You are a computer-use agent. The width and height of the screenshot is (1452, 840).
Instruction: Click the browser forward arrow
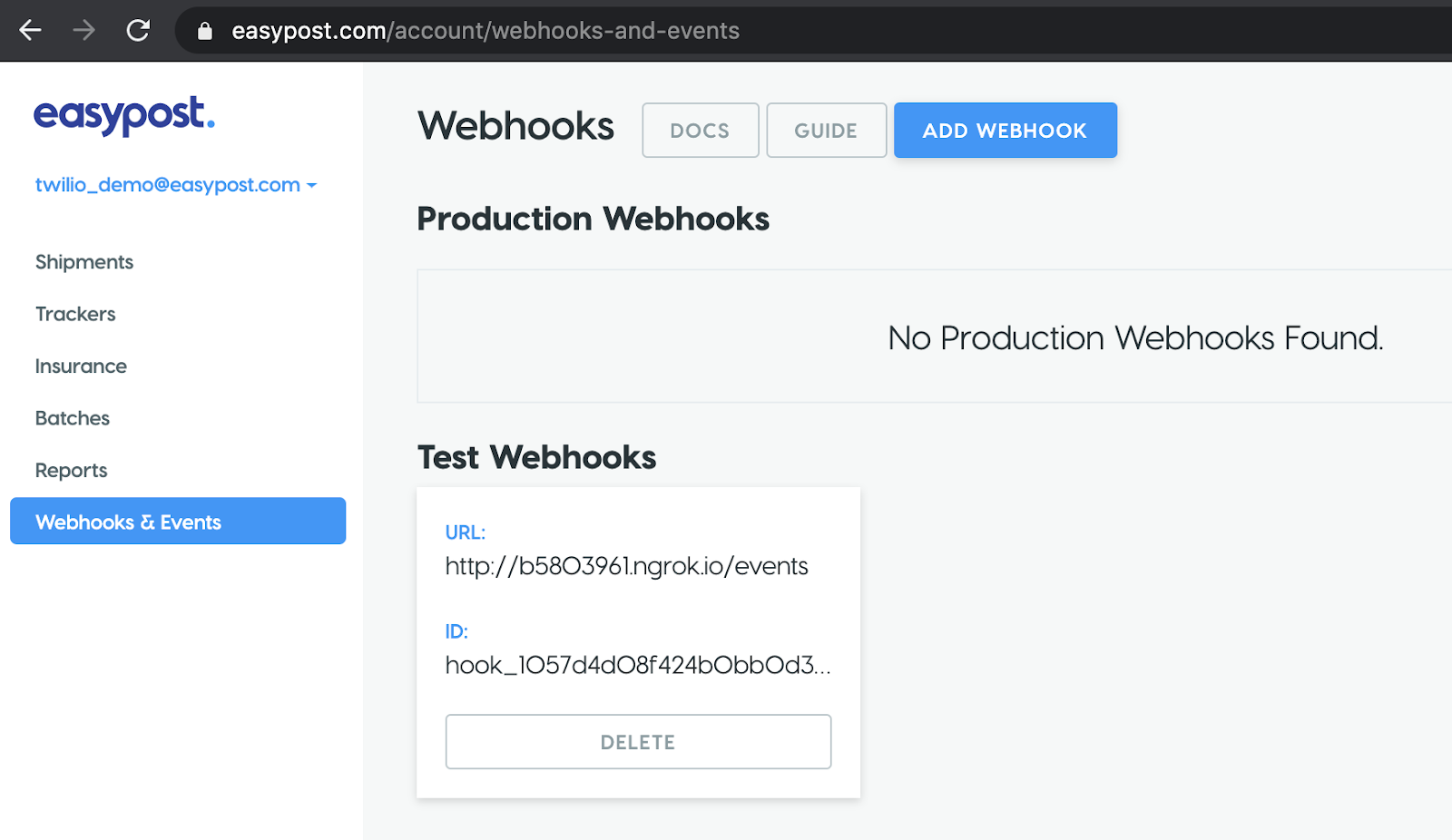coord(83,31)
